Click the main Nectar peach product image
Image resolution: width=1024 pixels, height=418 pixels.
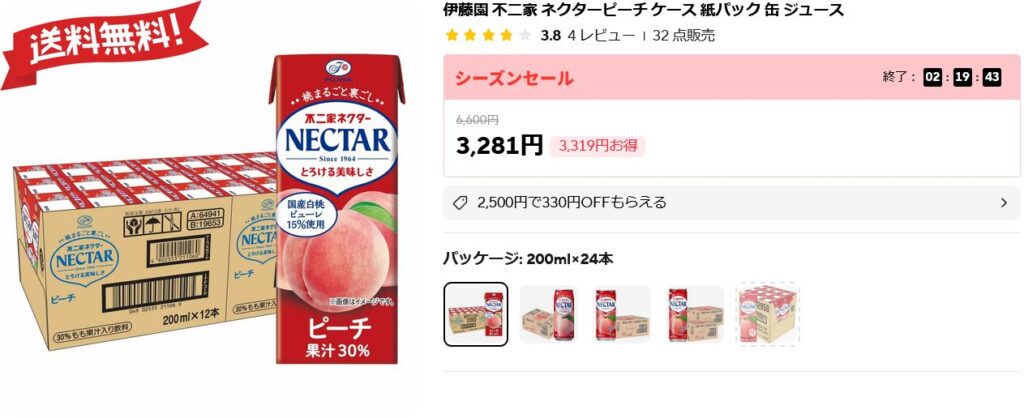pyautogui.click(x=210, y=215)
